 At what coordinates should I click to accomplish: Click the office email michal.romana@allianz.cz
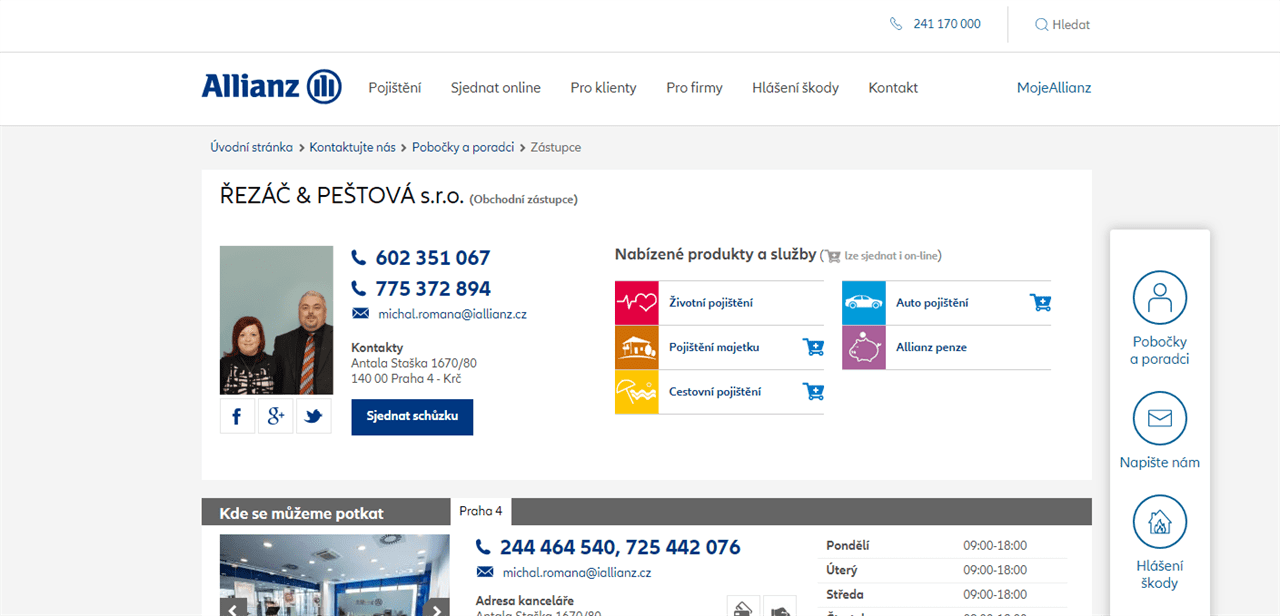[x=577, y=573]
